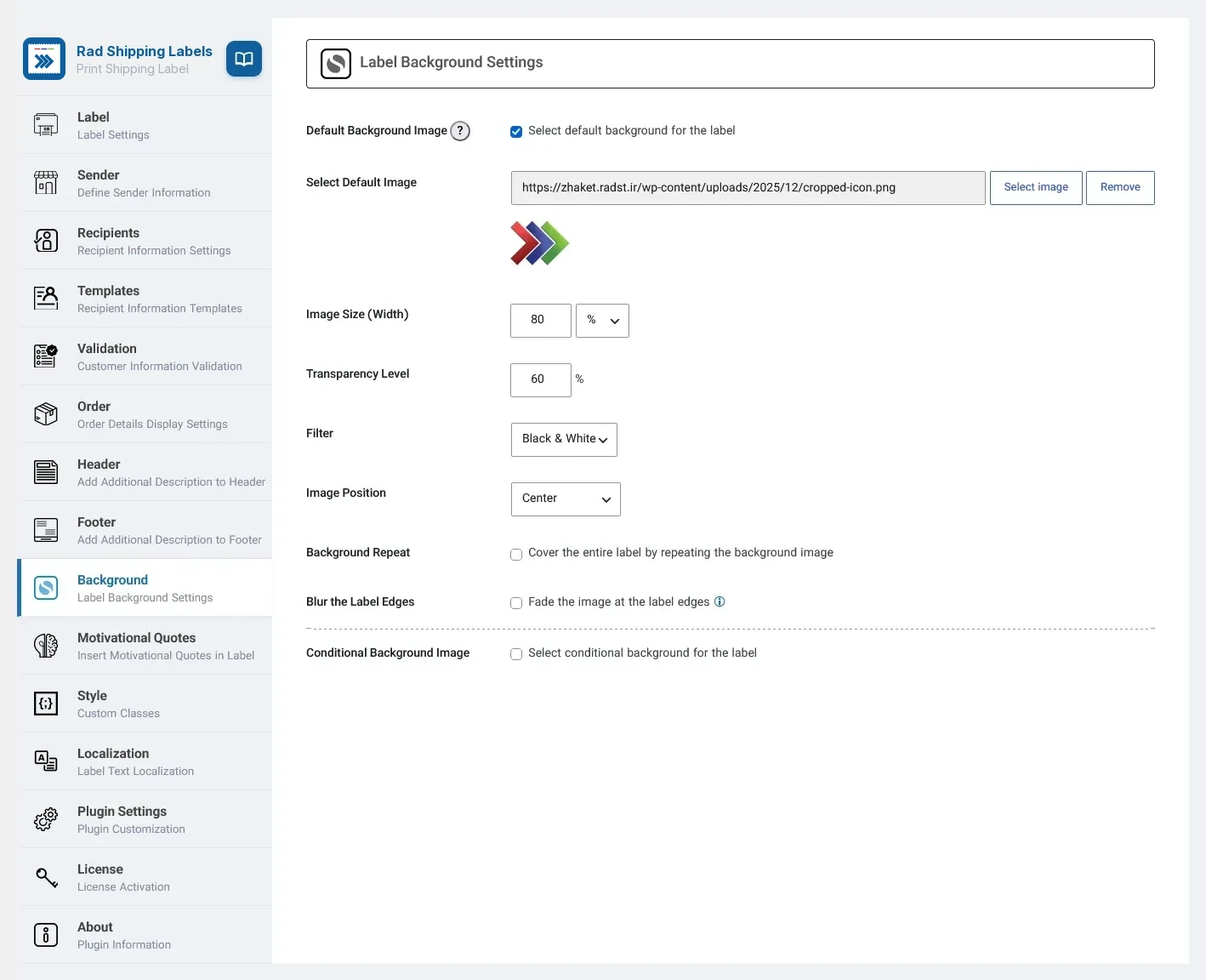The width and height of the screenshot is (1206, 980).
Task: Click the Header layout icon
Action: (46, 472)
